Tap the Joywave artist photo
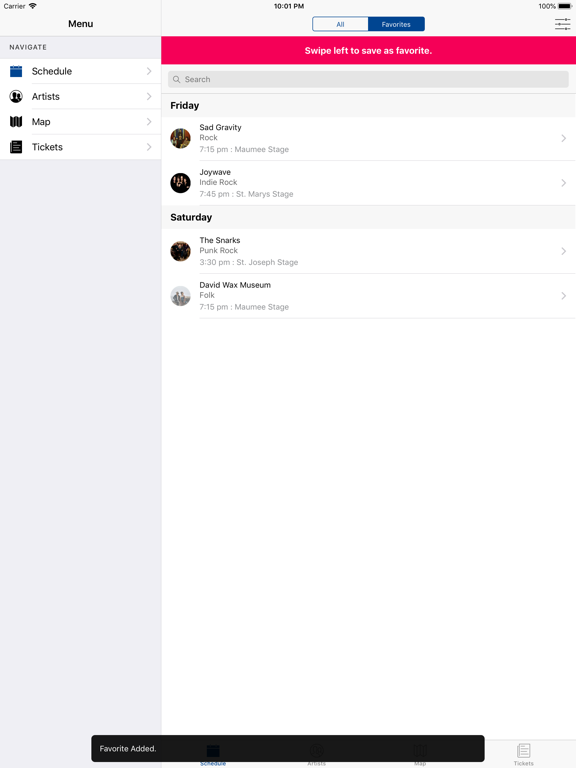 pos(180,183)
